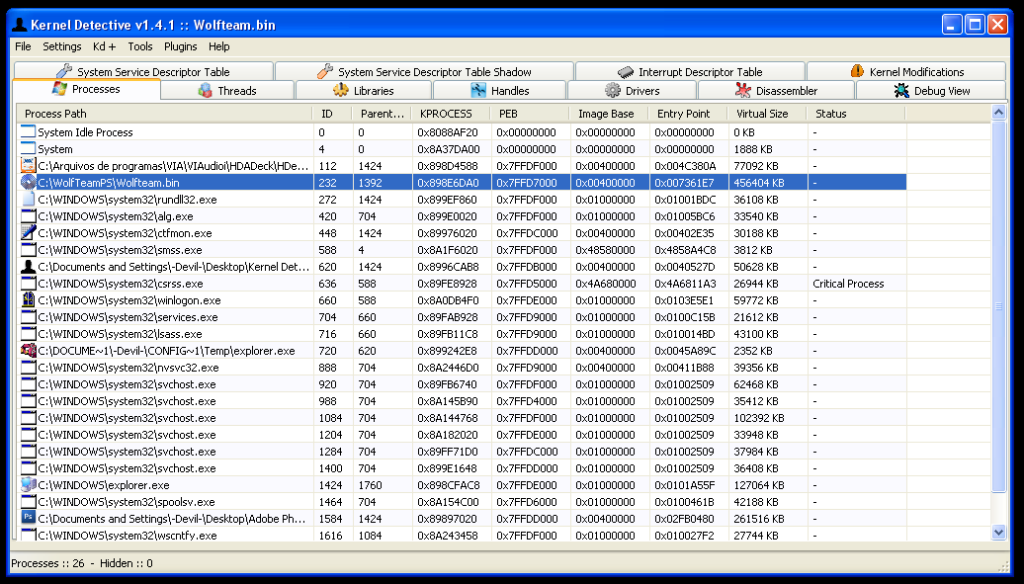Click the explorer.exe computer icon

click(28, 485)
